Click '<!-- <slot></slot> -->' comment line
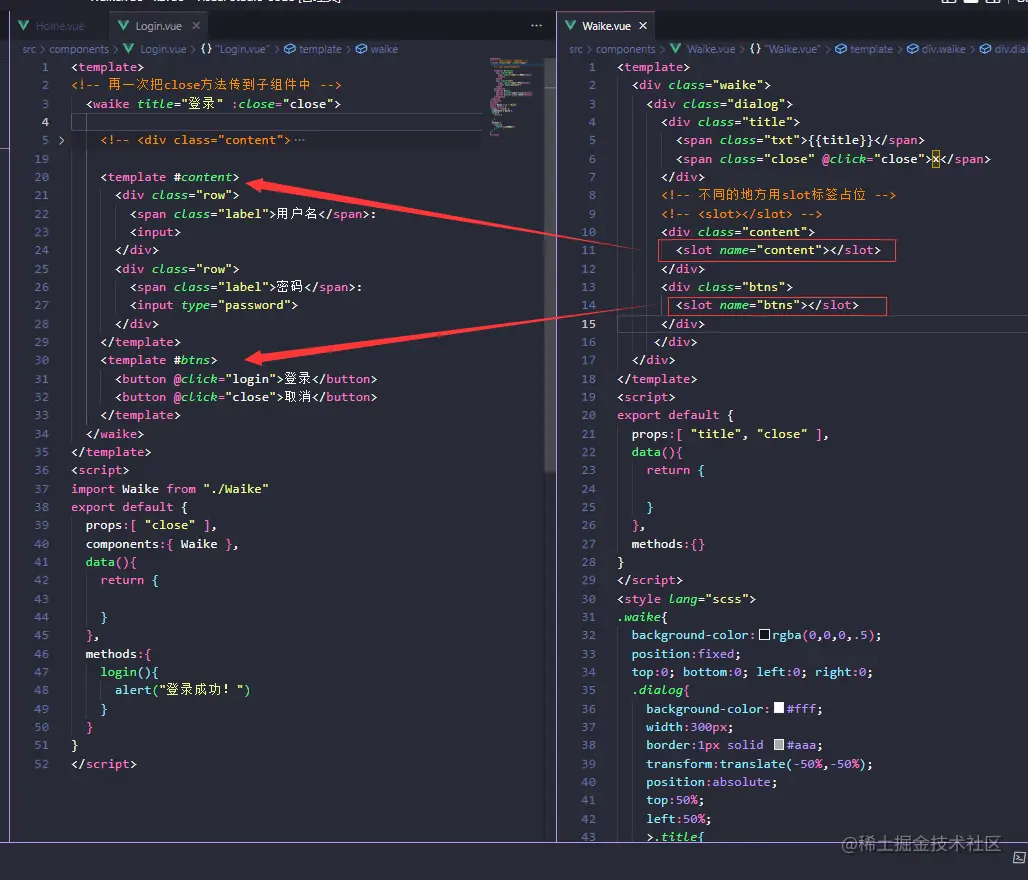The height and width of the screenshot is (880, 1028). tap(741, 214)
